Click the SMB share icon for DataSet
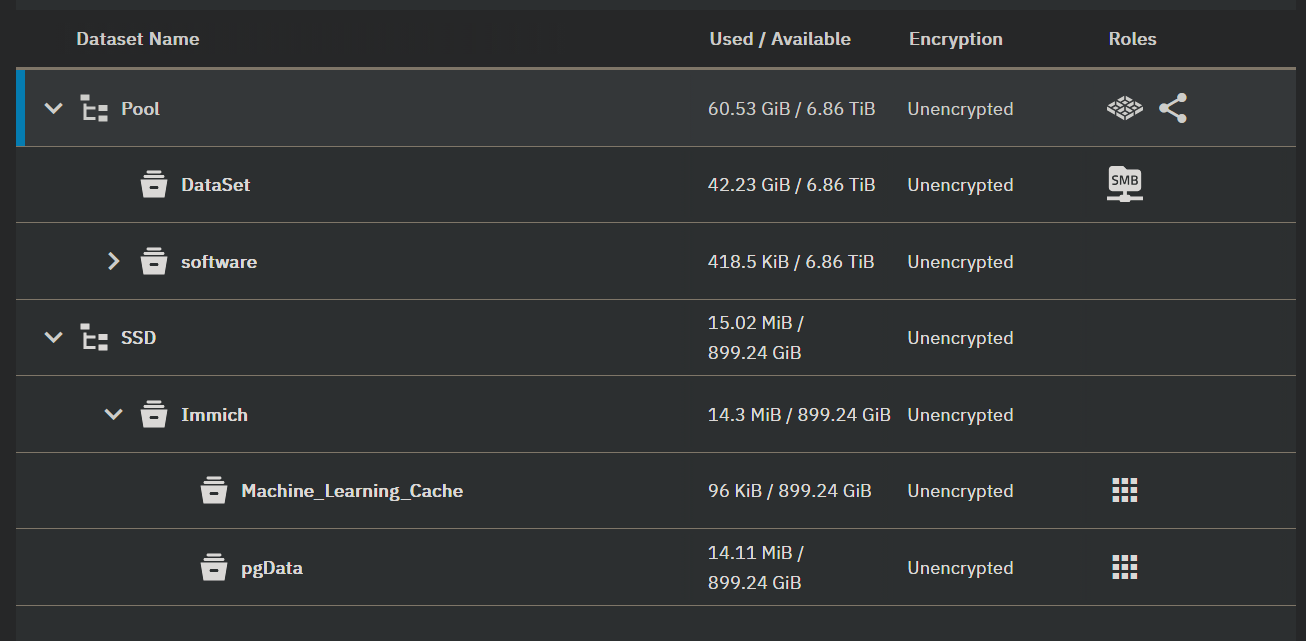 (1125, 184)
